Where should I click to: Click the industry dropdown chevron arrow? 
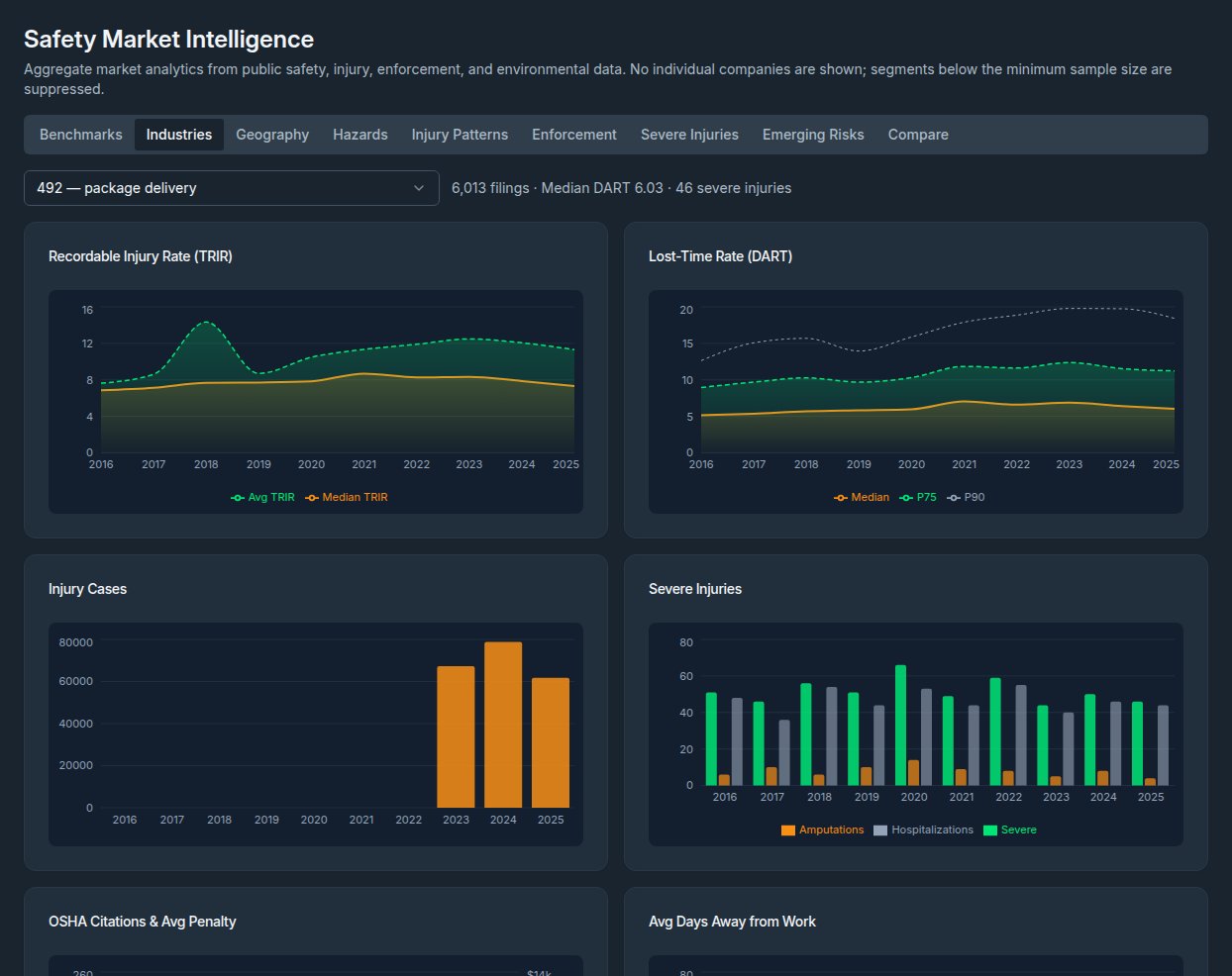419,188
